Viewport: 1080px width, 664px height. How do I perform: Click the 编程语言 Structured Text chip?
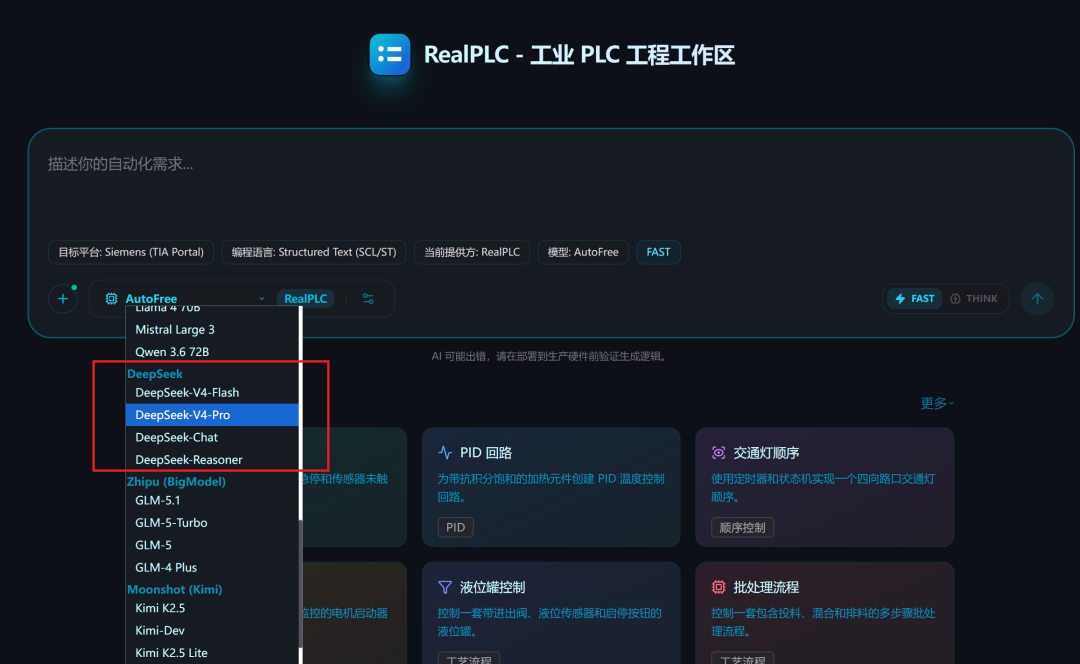314,252
